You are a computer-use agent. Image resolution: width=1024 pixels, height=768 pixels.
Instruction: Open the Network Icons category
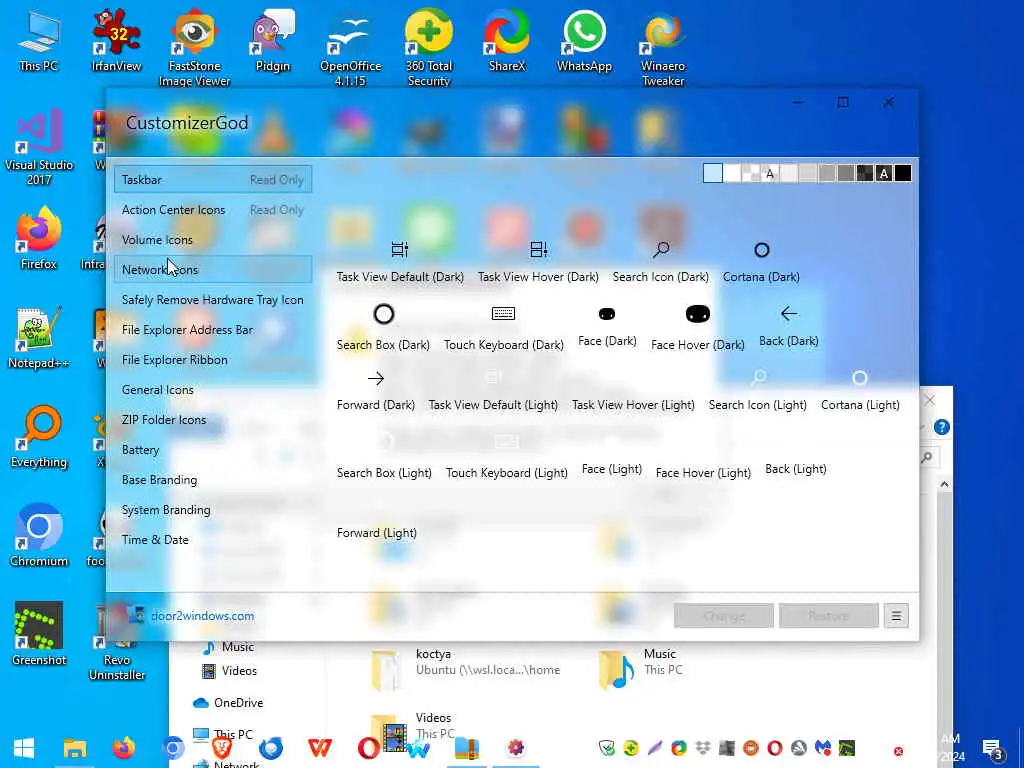pyautogui.click(x=213, y=270)
